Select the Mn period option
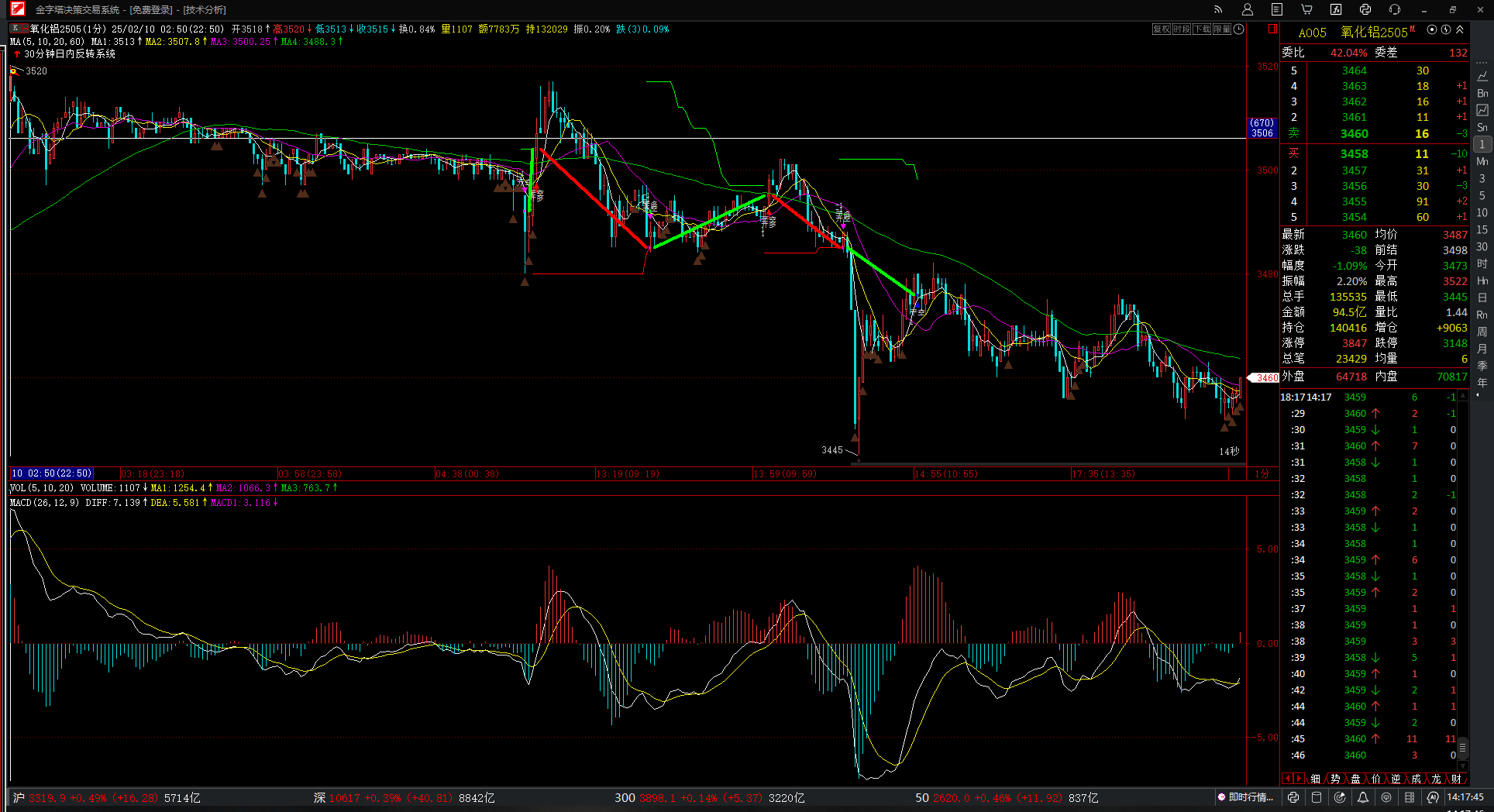Screen dimensions: 1494x812 click(x=1482, y=161)
